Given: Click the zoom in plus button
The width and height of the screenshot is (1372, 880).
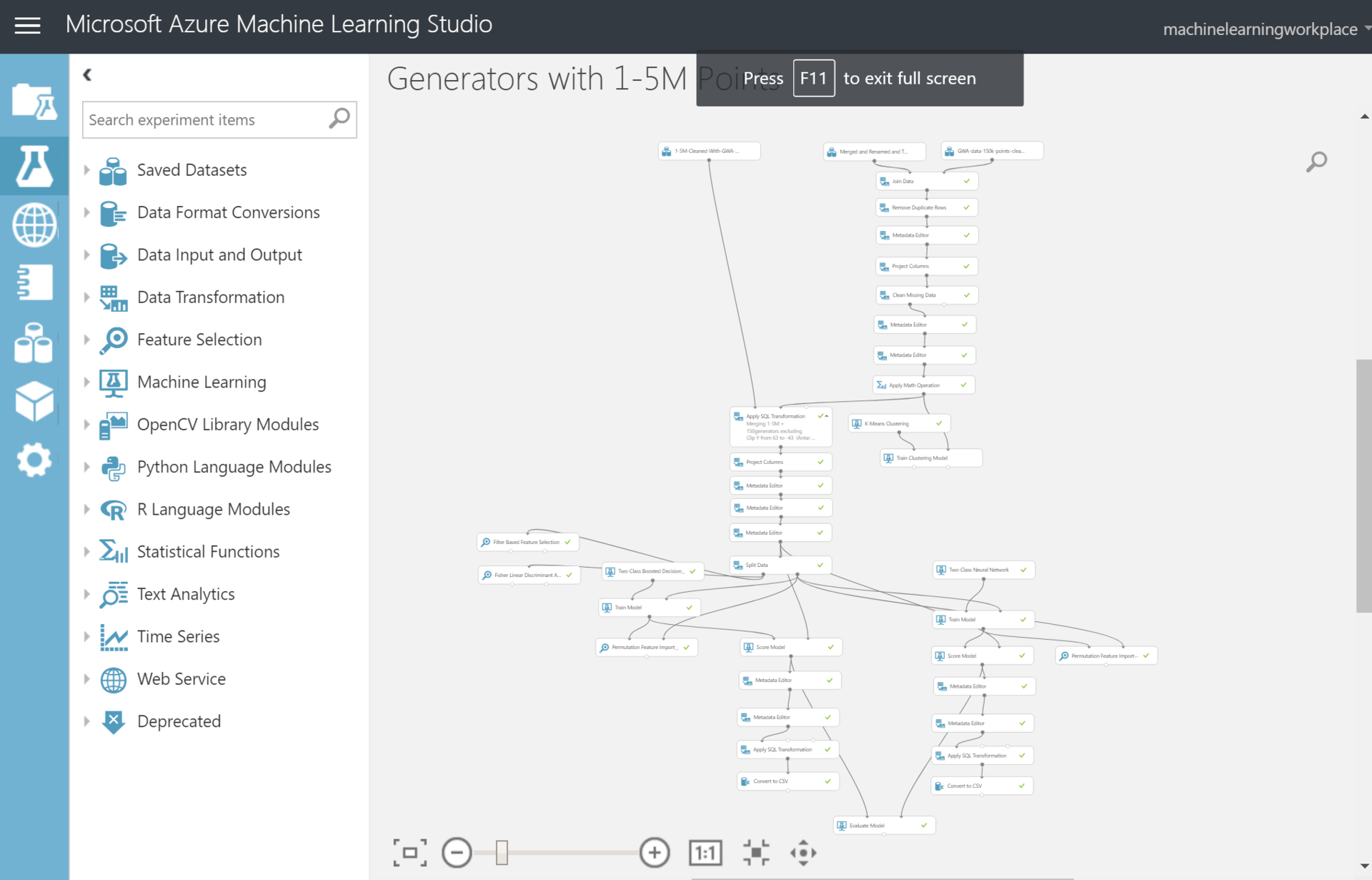Looking at the screenshot, I should pyautogui.click(x=654, y=852).
